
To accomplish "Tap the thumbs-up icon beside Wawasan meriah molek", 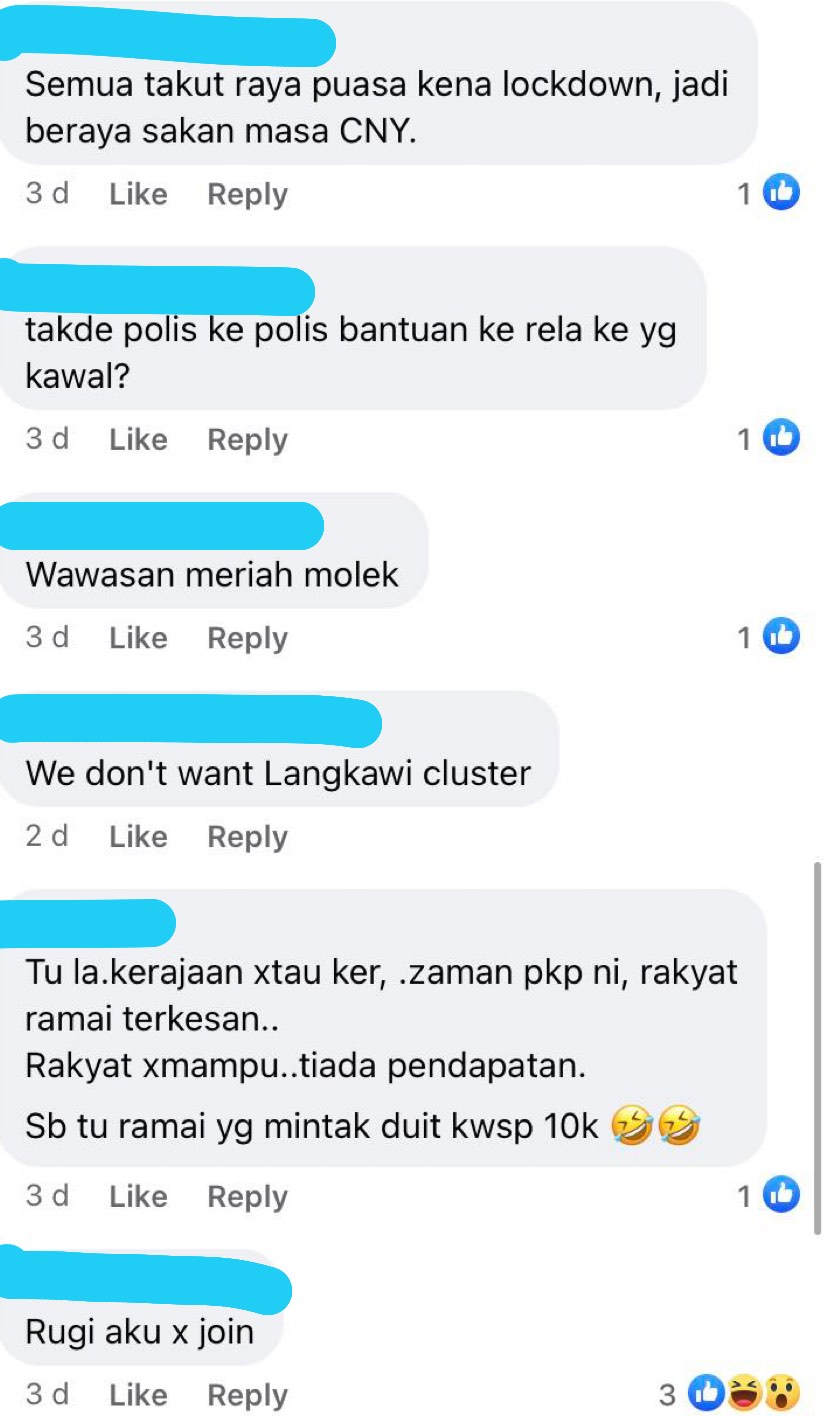I will click(x=782, y=635).
